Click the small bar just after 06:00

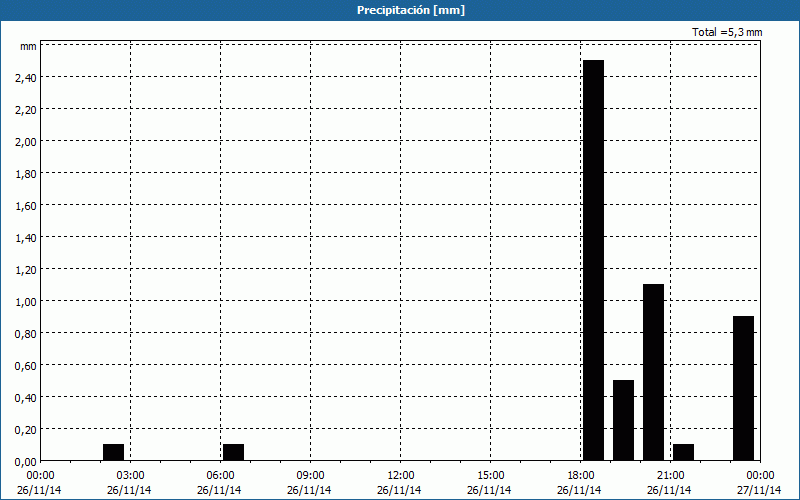point(233,453)
